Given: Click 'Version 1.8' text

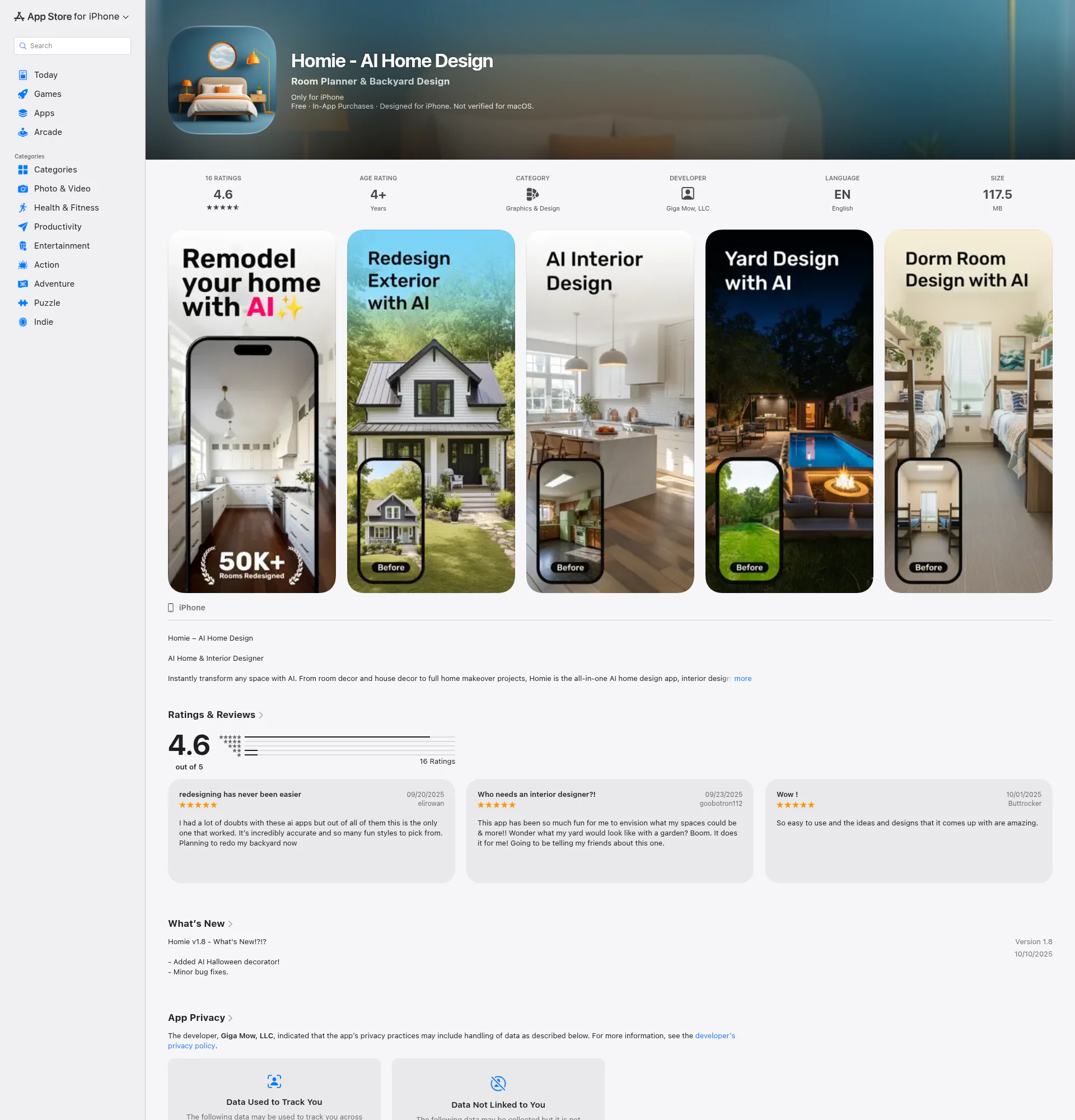Looking at the screenshot, I should point(1034,942).
